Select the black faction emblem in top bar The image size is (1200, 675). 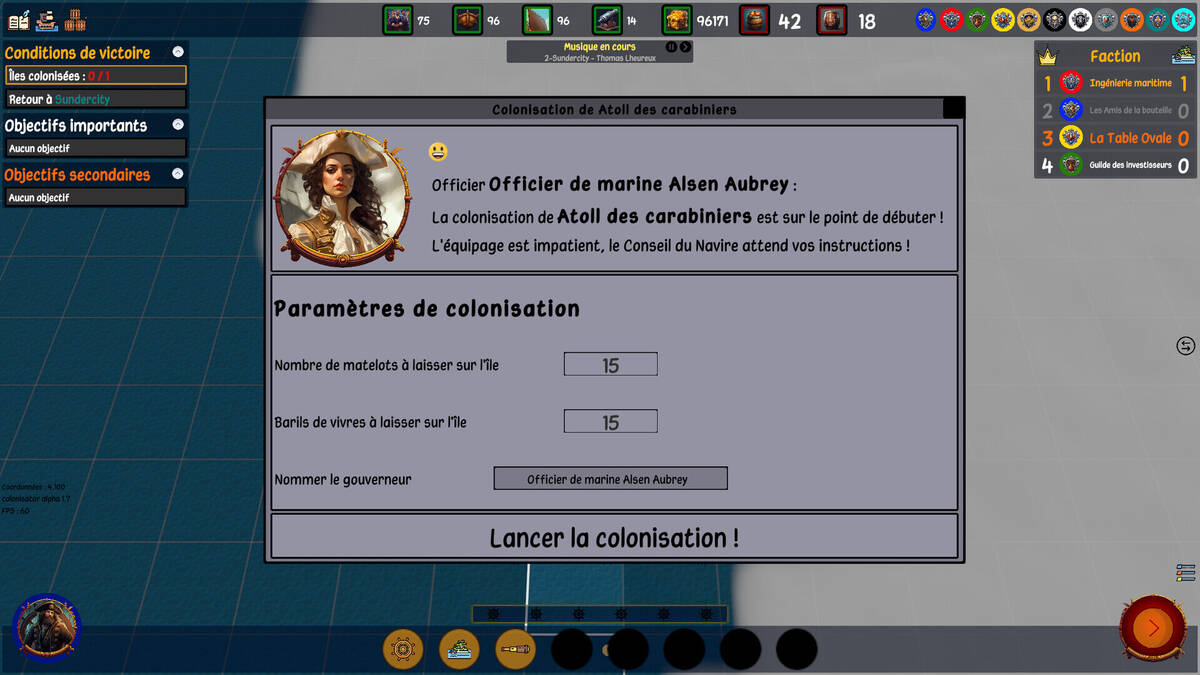tap(1055, 19)
